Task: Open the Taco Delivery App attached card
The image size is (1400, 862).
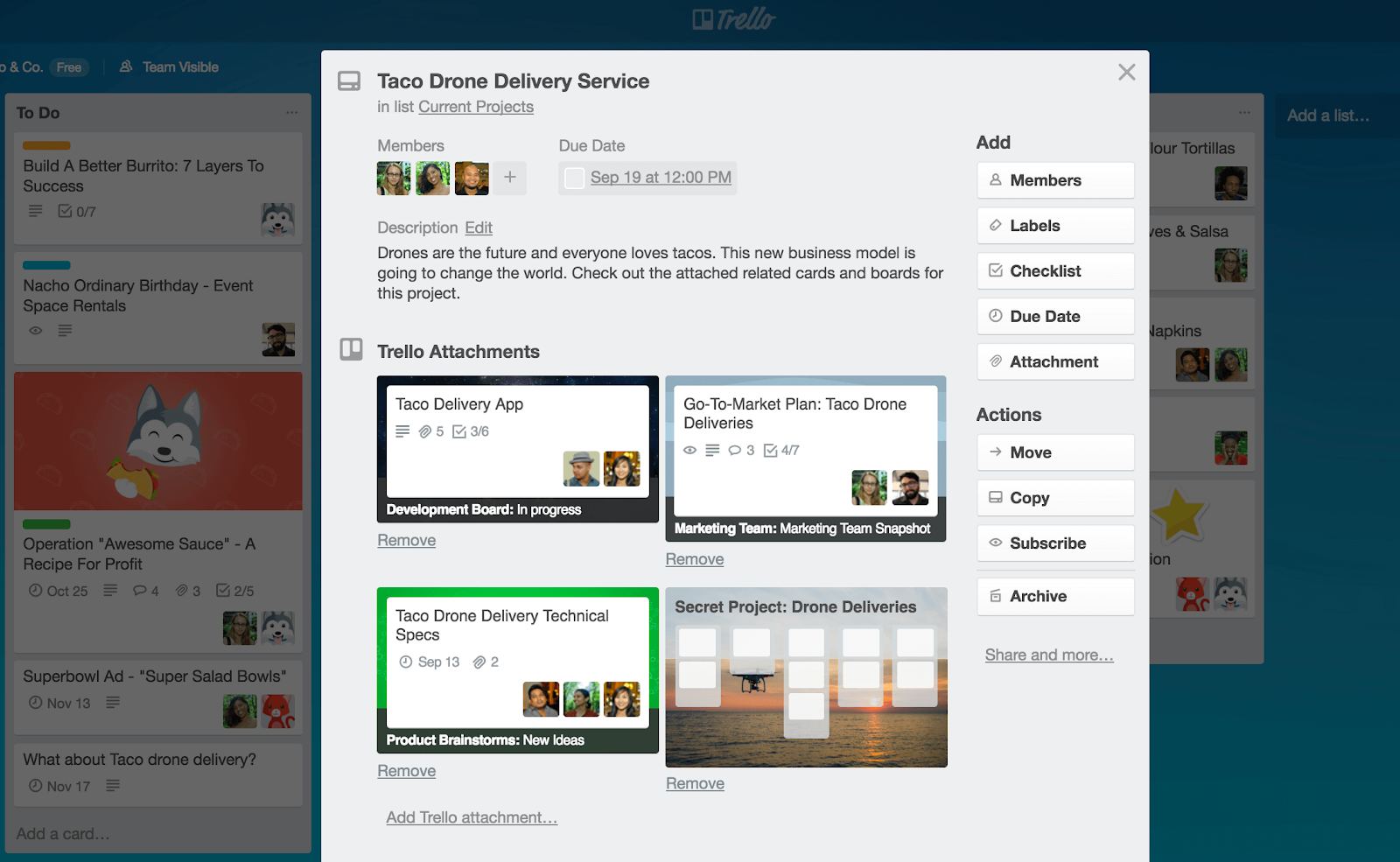Action: coord(517,449)
